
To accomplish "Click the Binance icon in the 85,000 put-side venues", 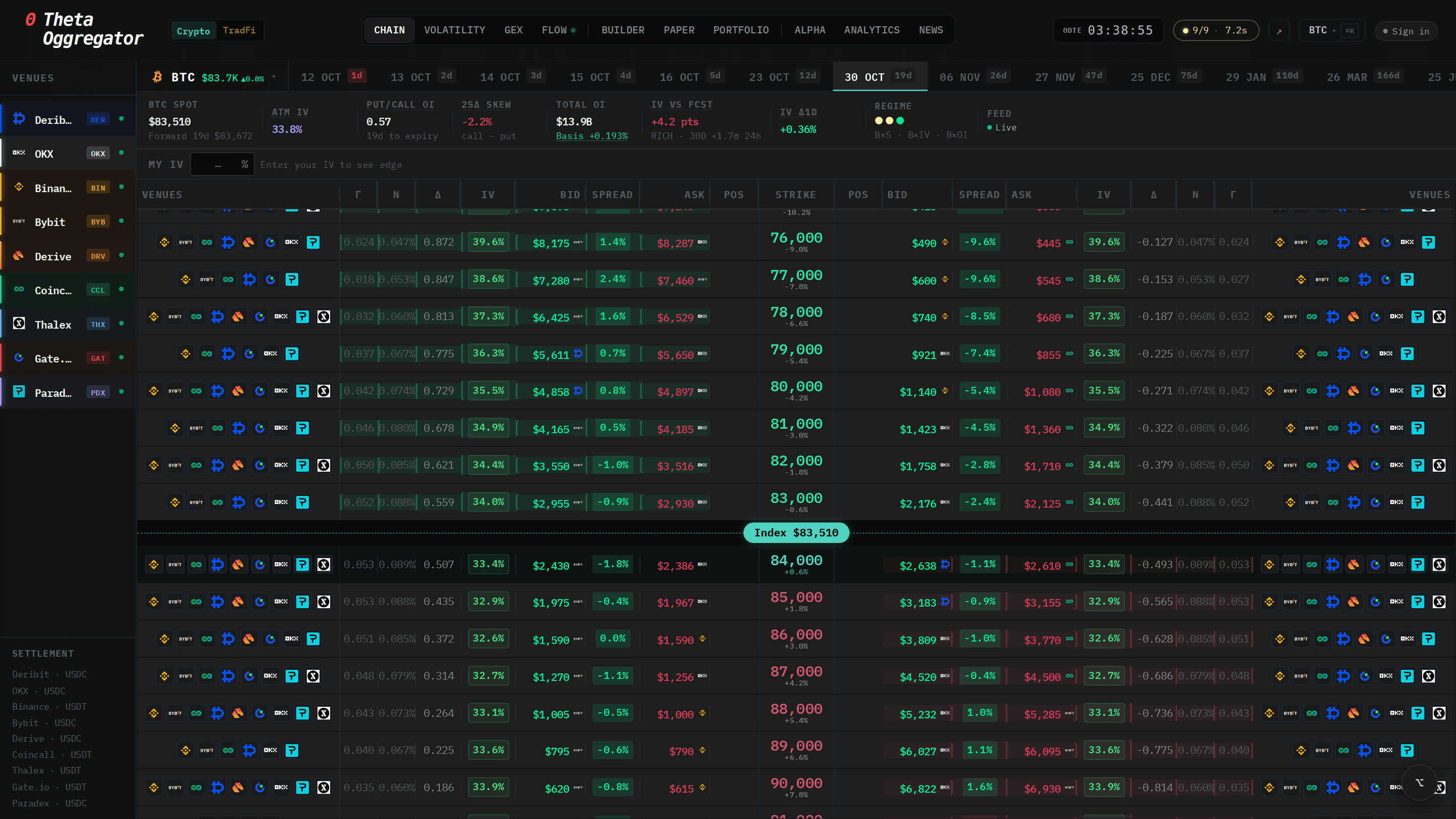I will pos(1269,602).
